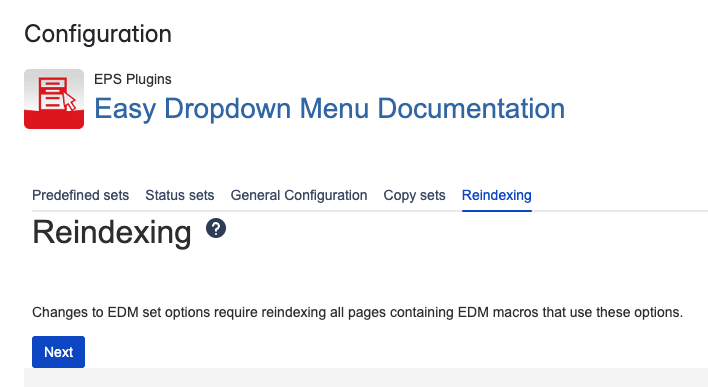Open the Easy Dropdown Menu Documentation link
This screenshot has height=387, width=708.
pos(330,108)
